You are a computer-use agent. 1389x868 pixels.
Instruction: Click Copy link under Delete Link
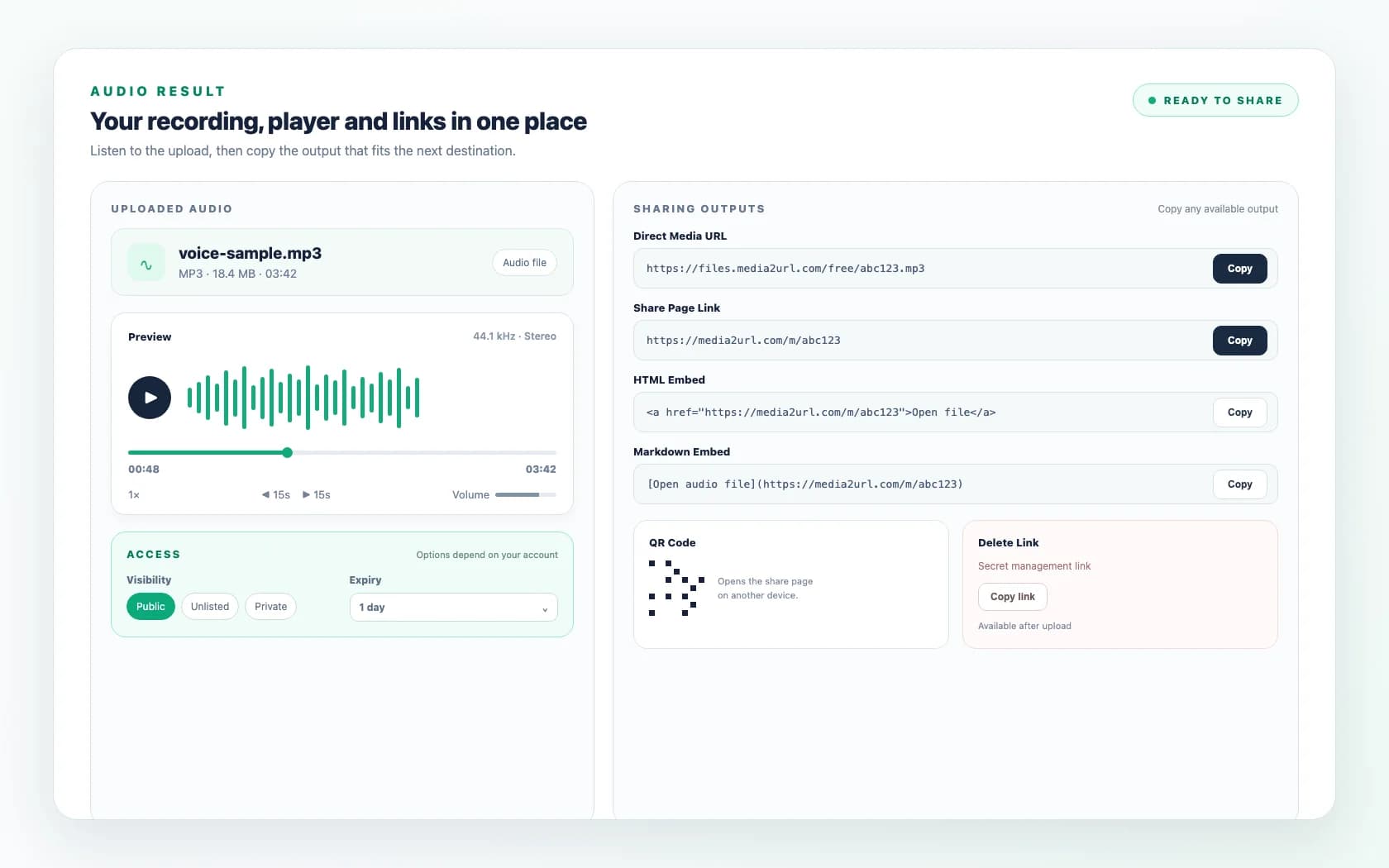click(1013, 597)
